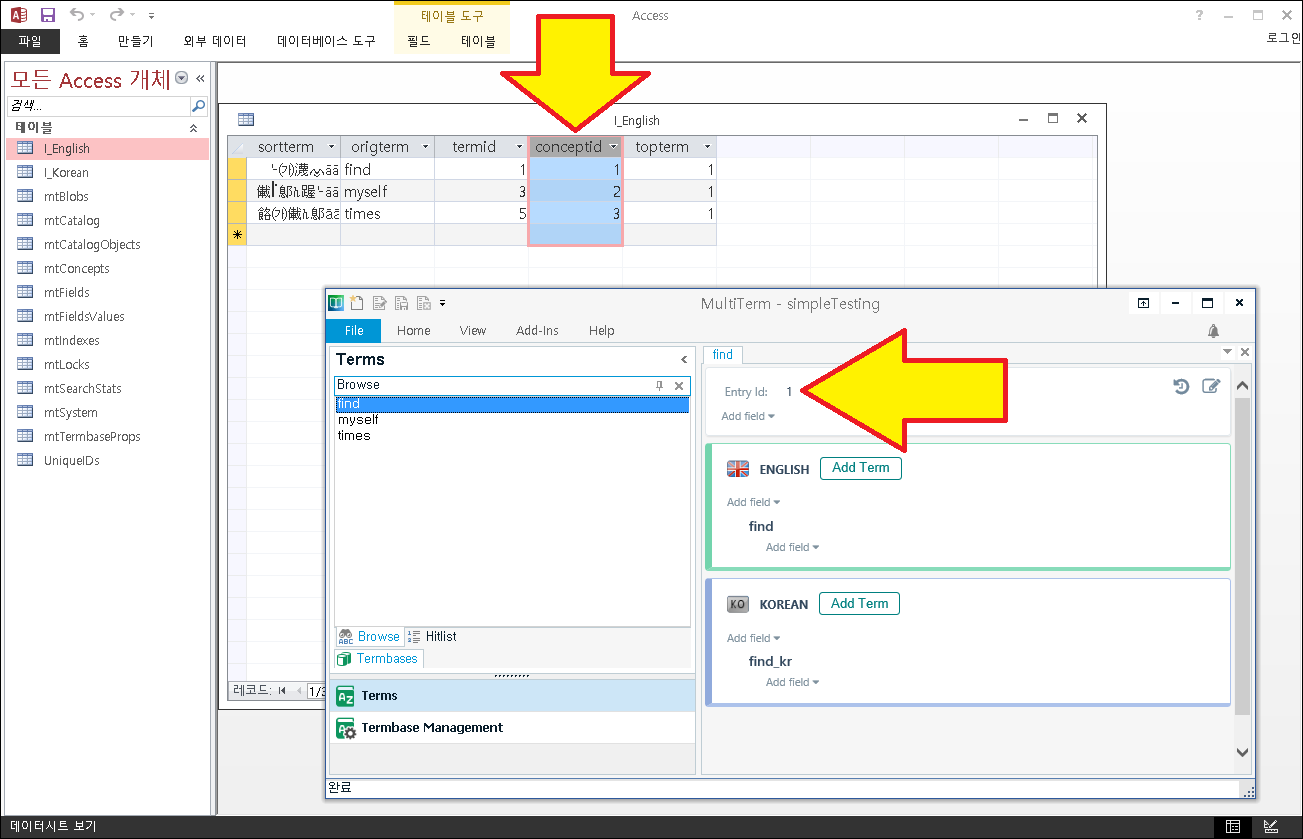The height and width of the screenshot is (839, 1303).
Task: Click the Redo arrow in Access title bar
Action: click(x=117, y=15)
